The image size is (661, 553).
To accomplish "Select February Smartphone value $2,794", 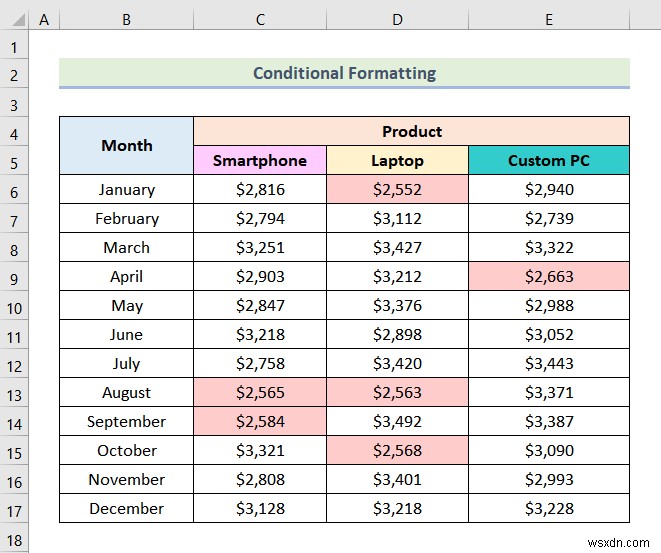I will tap(260, 218).
